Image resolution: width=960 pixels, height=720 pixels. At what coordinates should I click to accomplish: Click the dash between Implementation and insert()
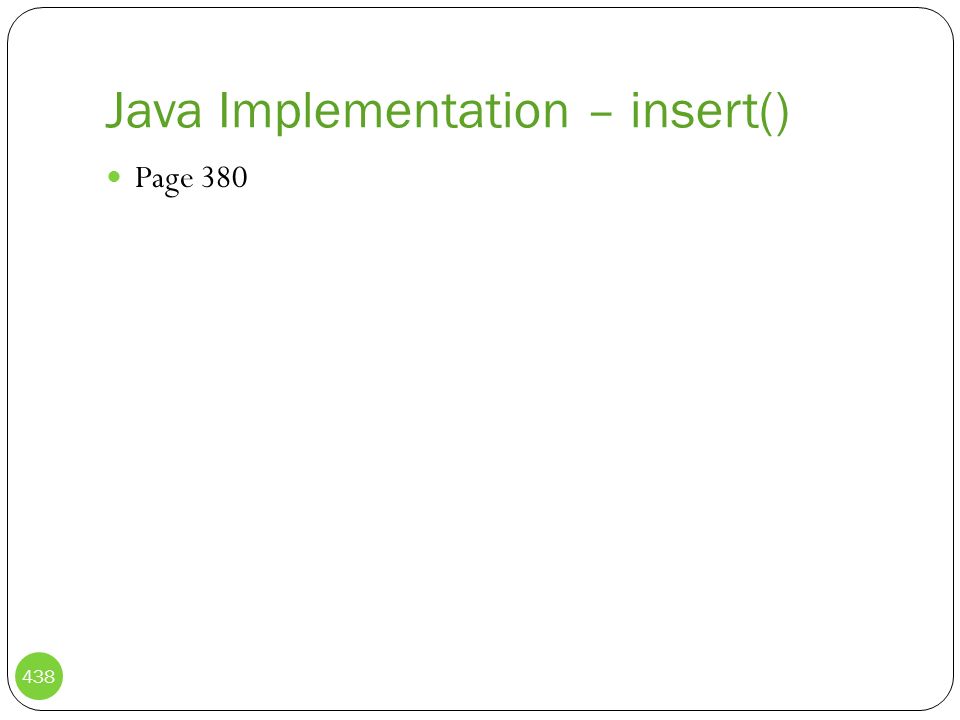[x=600, y=114]
